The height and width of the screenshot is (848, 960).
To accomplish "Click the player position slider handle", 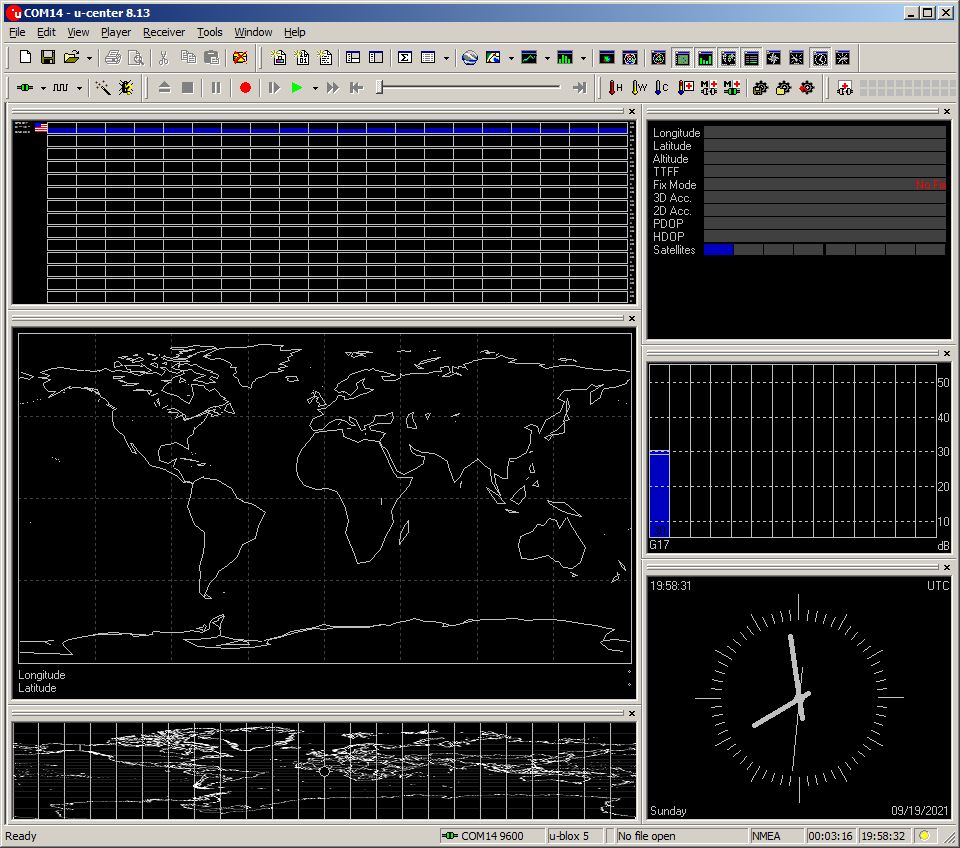I will 380,88.
